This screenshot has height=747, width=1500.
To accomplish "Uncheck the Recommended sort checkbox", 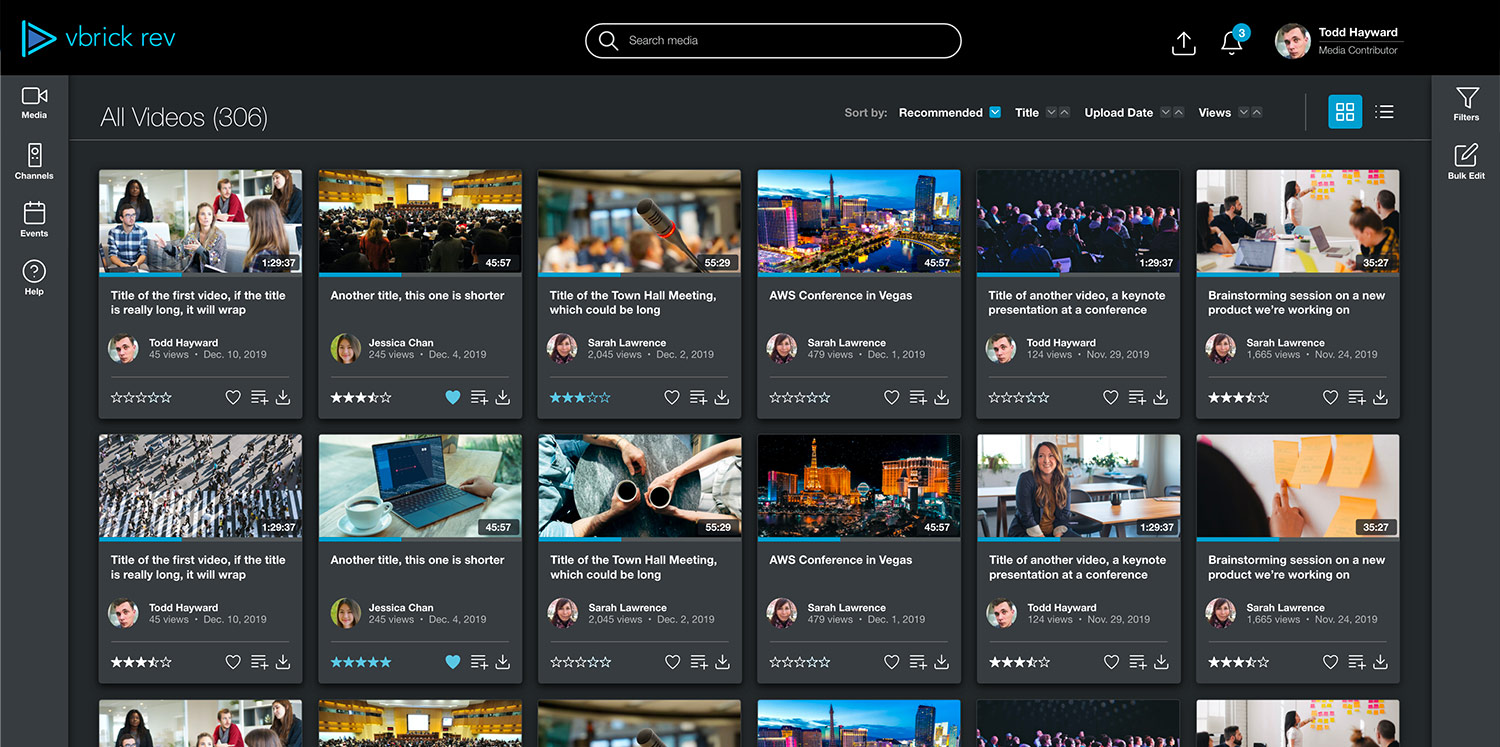I will point(995,112).
